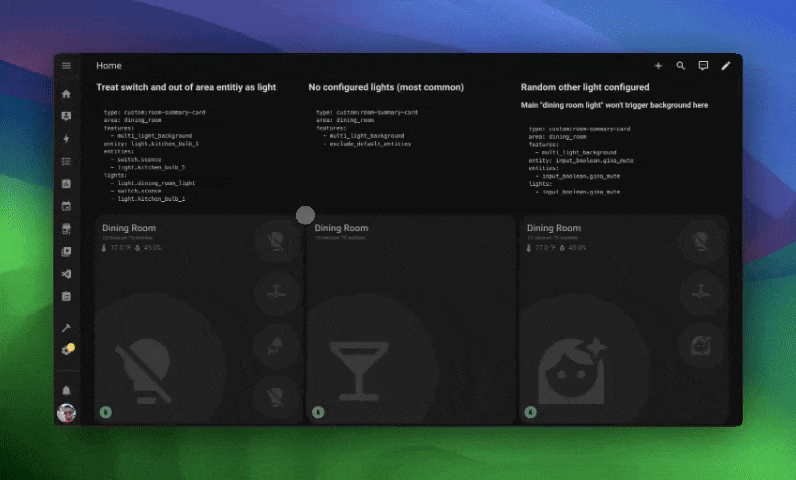Viewport: 796px width, 480px height.
Task: Launch the VS Code editor sidebar icon
Action: [66, 274]
